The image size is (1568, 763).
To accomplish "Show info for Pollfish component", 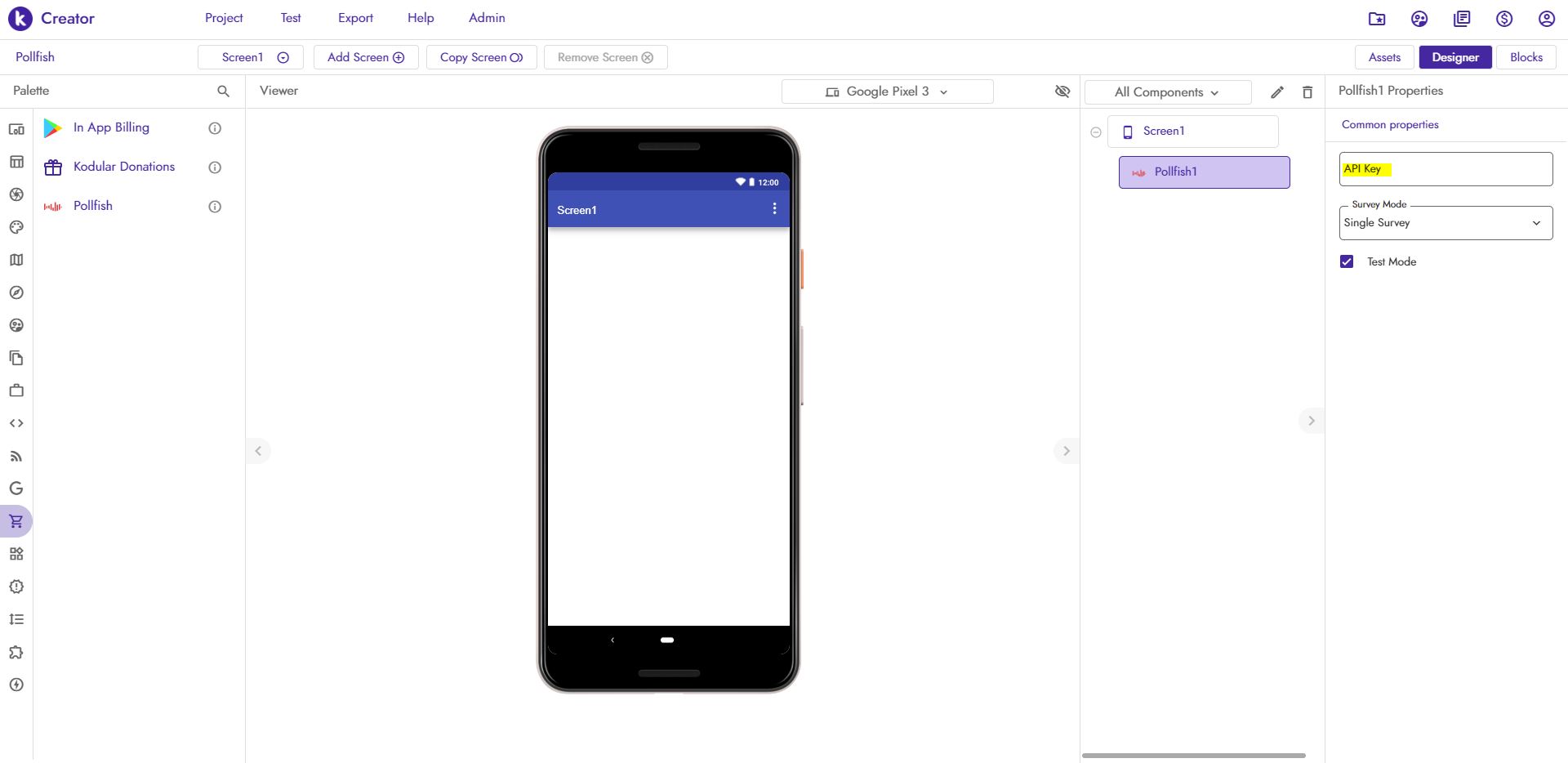I will (215, 207).
